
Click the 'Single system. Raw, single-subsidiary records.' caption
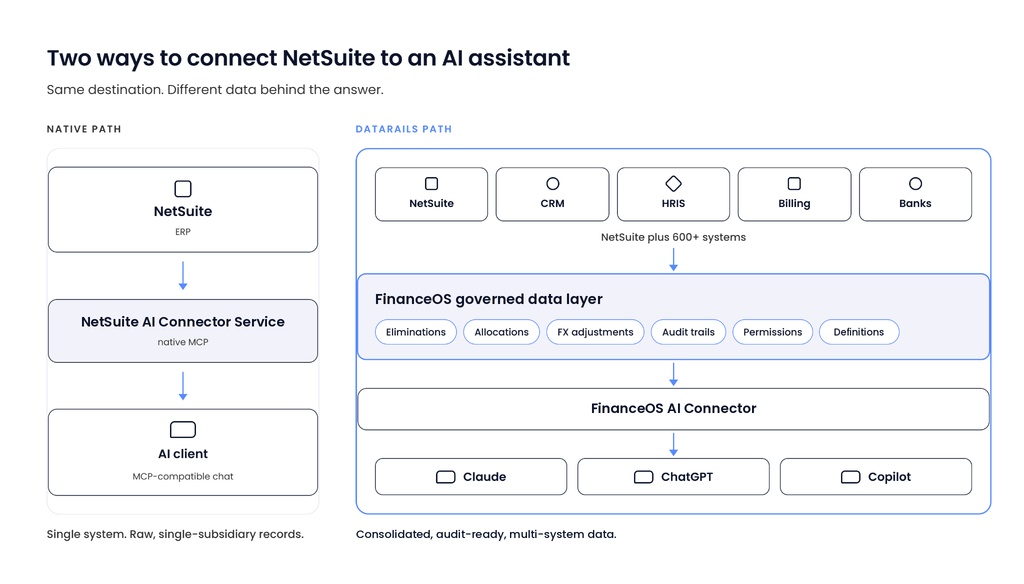175,534
